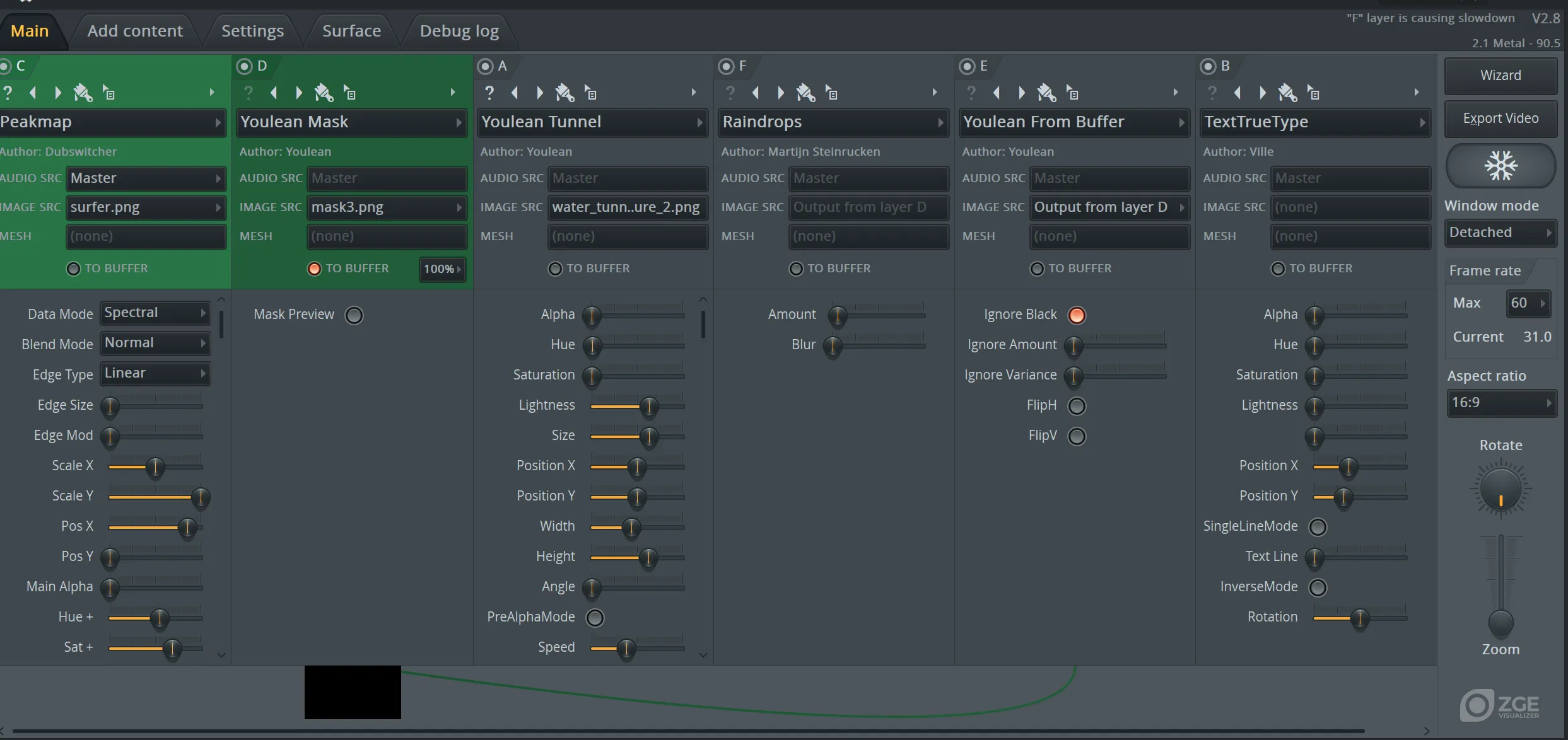Go to next effect on layer A
1568x740 pixels.
[x=539, y=93]
